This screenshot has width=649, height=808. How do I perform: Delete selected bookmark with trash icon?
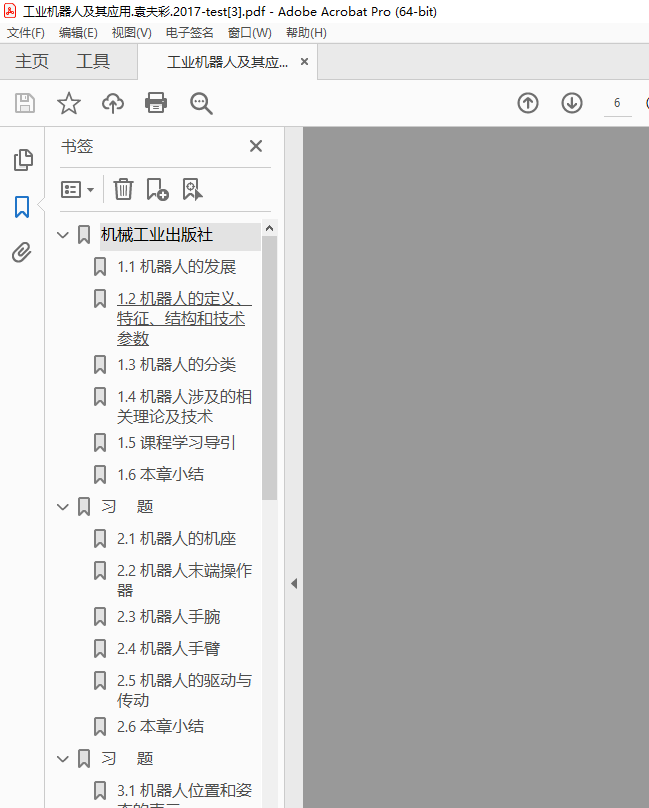pyautogui.click(x=123, y=189)
